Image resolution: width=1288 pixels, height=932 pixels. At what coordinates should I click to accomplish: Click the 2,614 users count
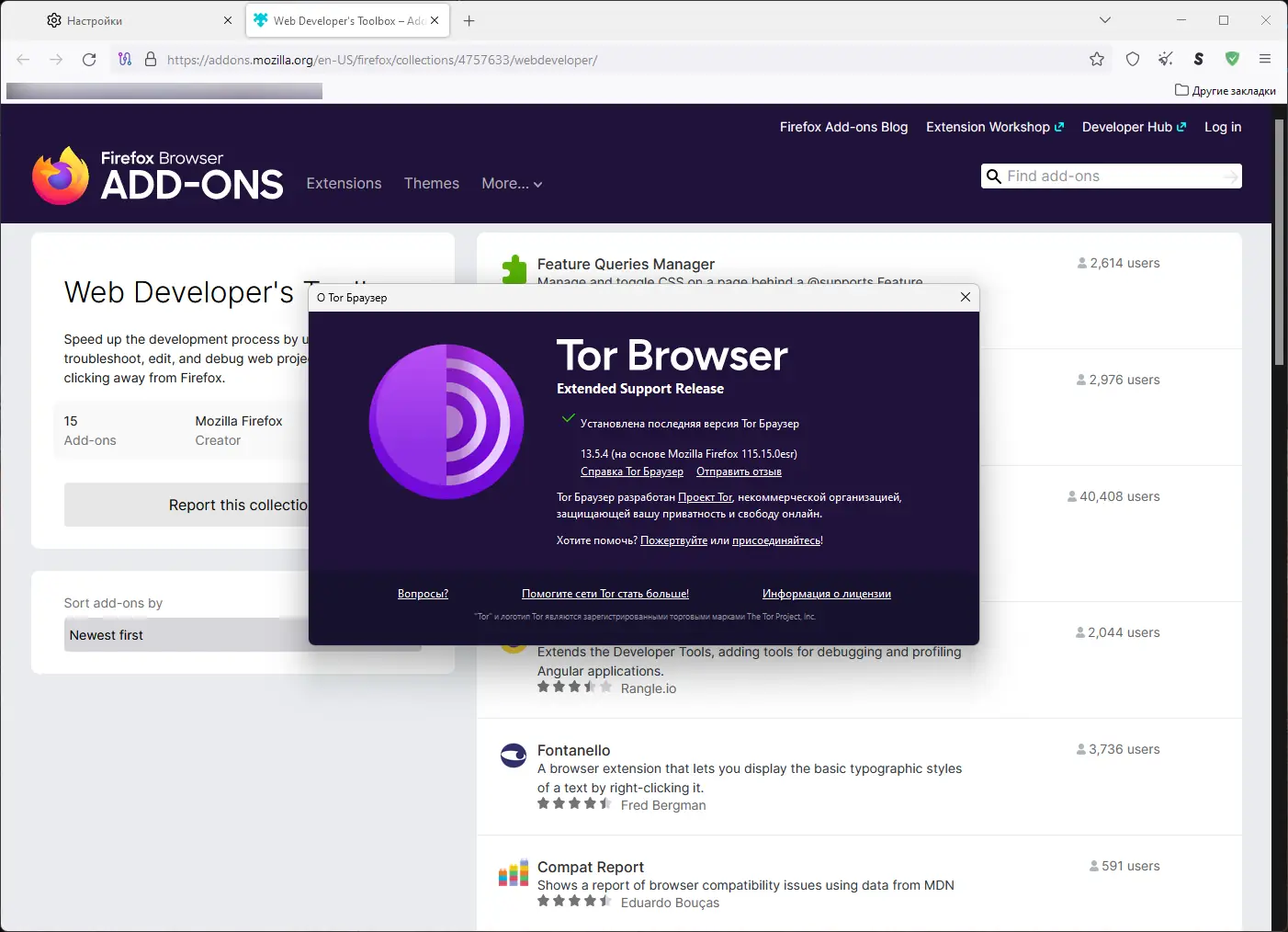(x=1118, y=263)
